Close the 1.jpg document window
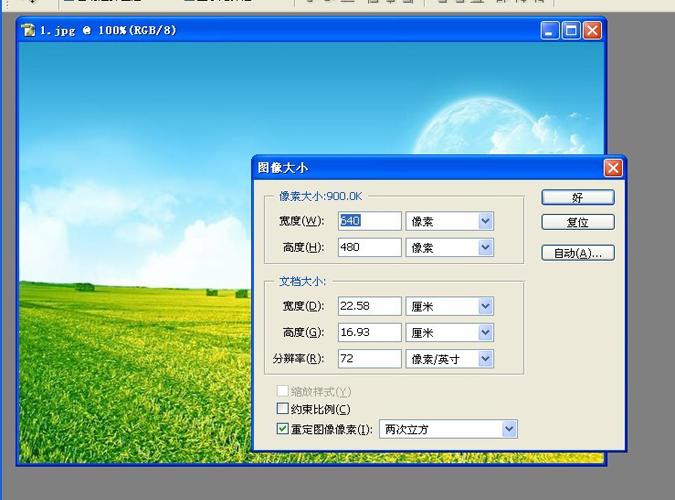Image resolution: width=675 pixels, height=500 pixels. coord(592,31)
